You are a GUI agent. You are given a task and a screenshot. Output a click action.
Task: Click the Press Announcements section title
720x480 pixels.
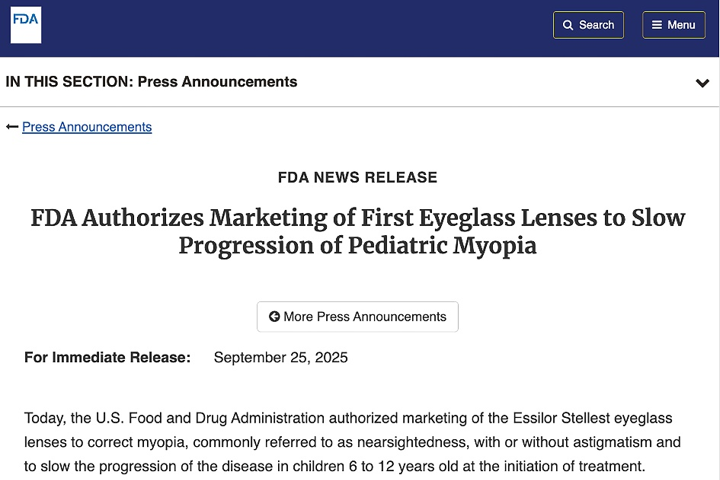coord(218,82)
